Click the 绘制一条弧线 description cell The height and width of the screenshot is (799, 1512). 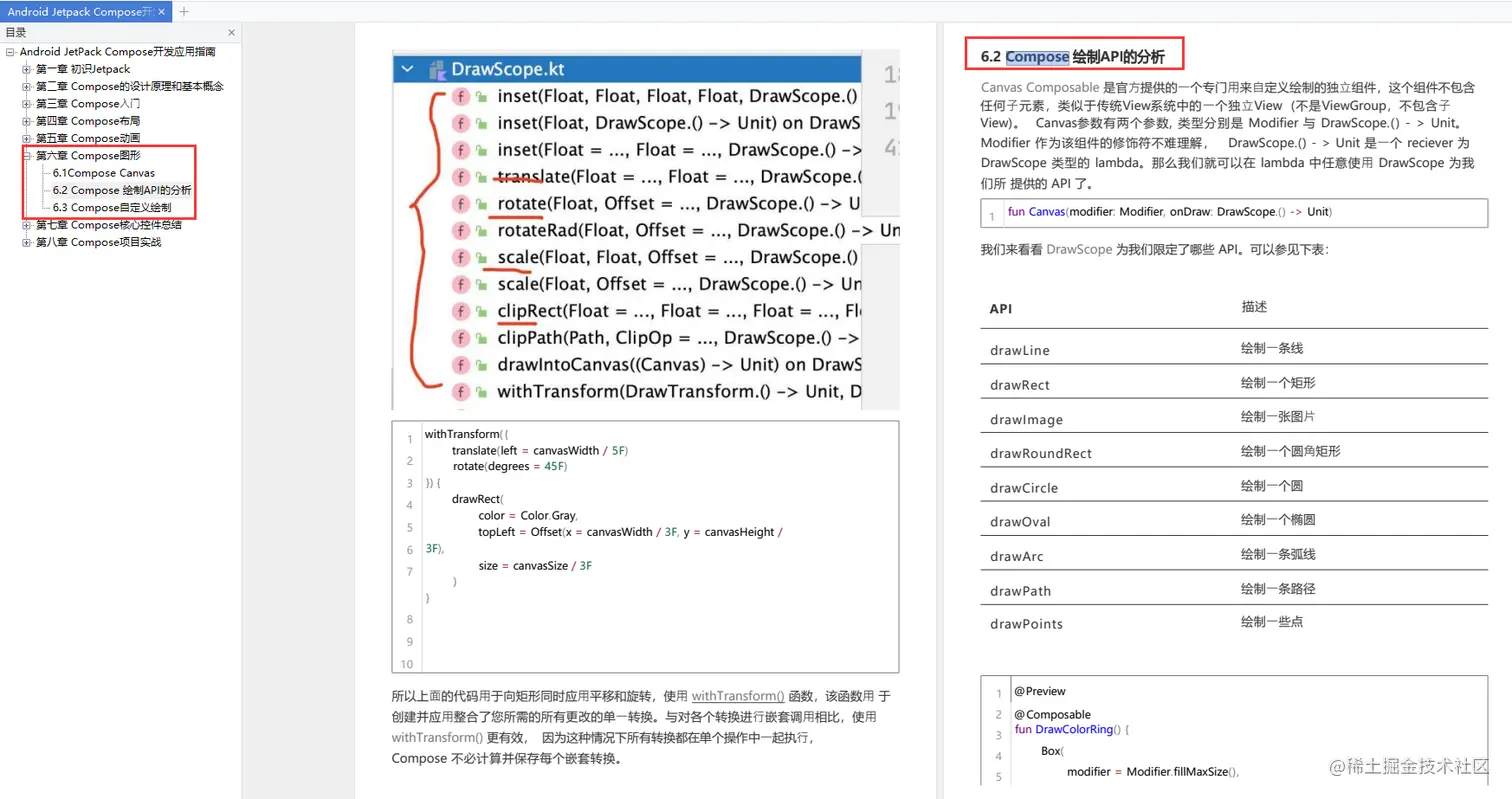(x=1278, y=554)
